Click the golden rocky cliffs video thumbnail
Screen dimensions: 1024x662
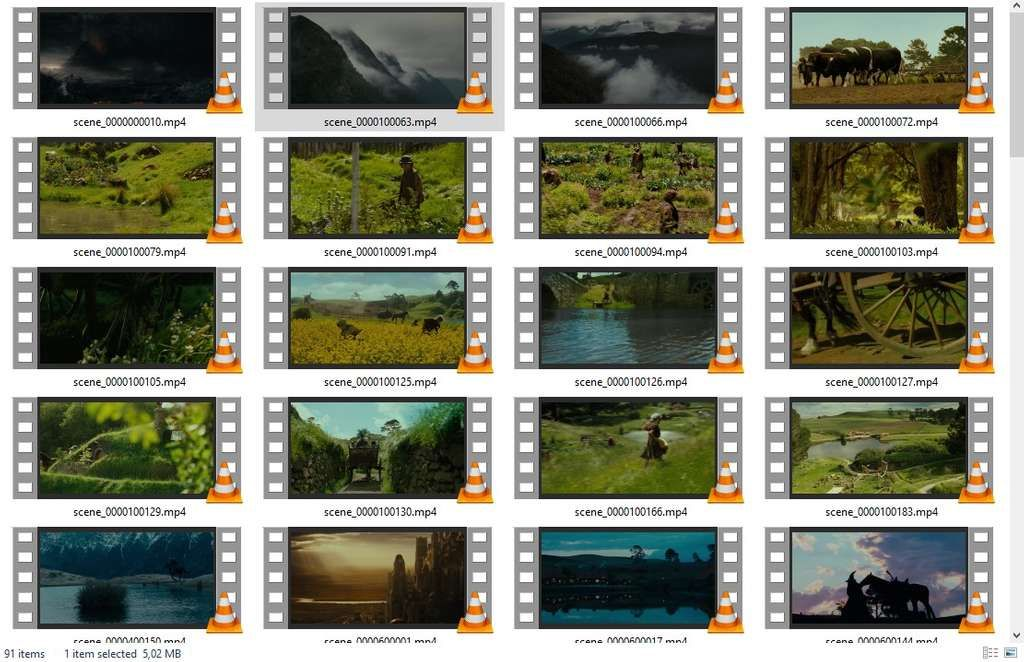pos(377,578)
